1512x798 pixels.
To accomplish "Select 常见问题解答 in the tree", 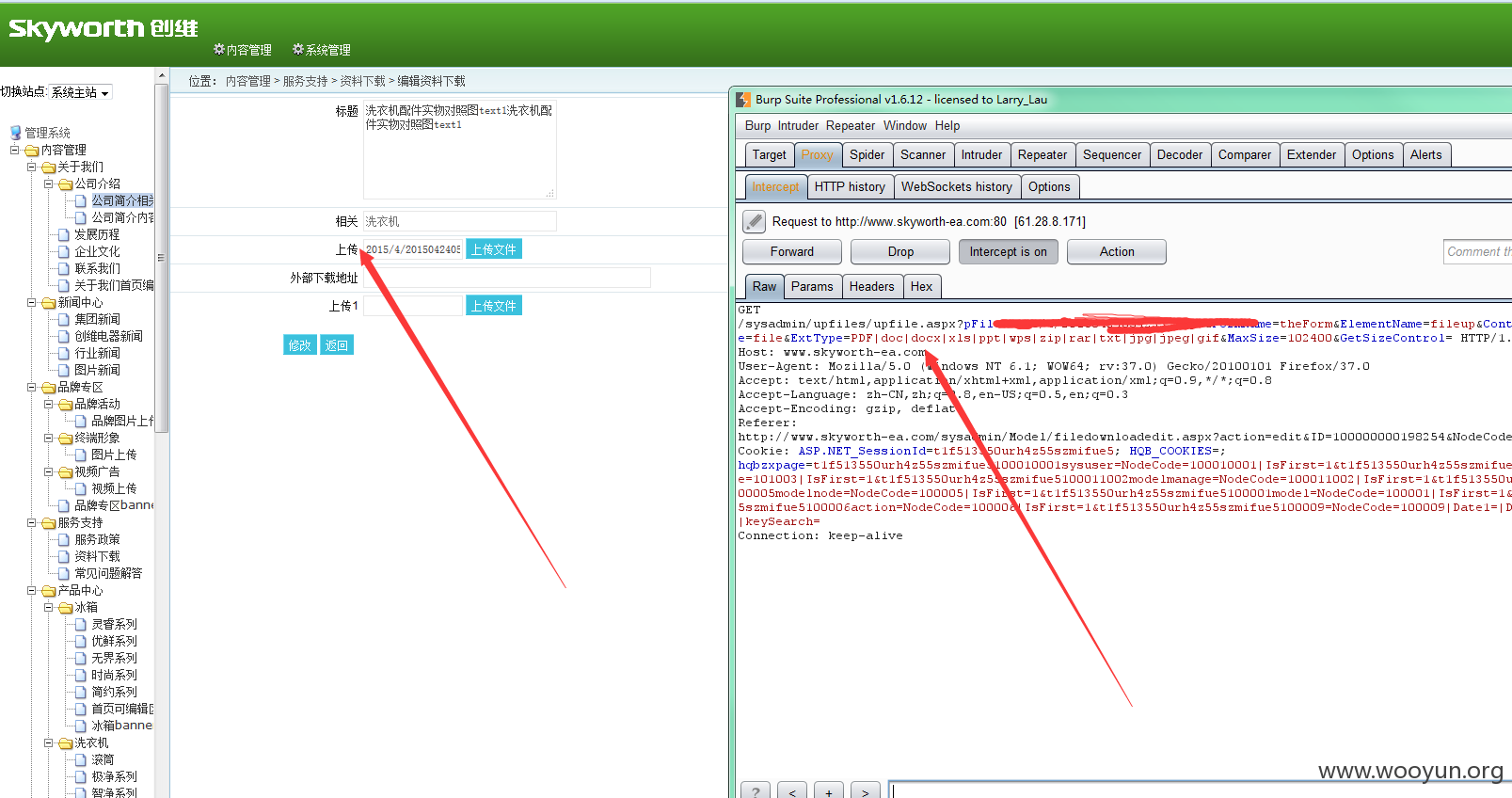I will tap(108, 573).
